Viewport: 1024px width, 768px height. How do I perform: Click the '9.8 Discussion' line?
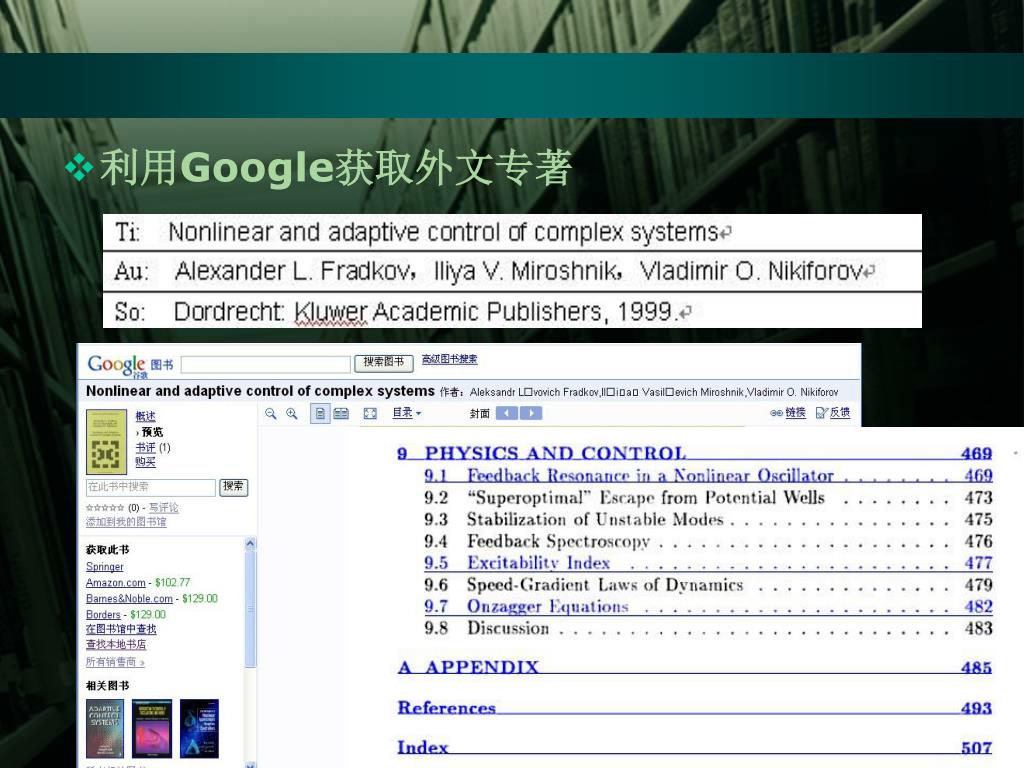[x=708, y=628]
